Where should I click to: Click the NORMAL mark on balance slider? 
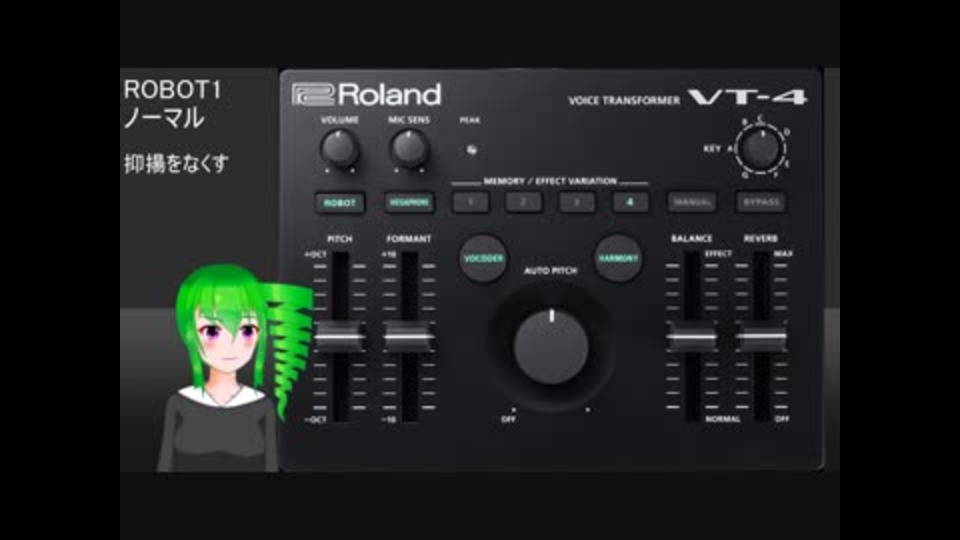point(722,419)
